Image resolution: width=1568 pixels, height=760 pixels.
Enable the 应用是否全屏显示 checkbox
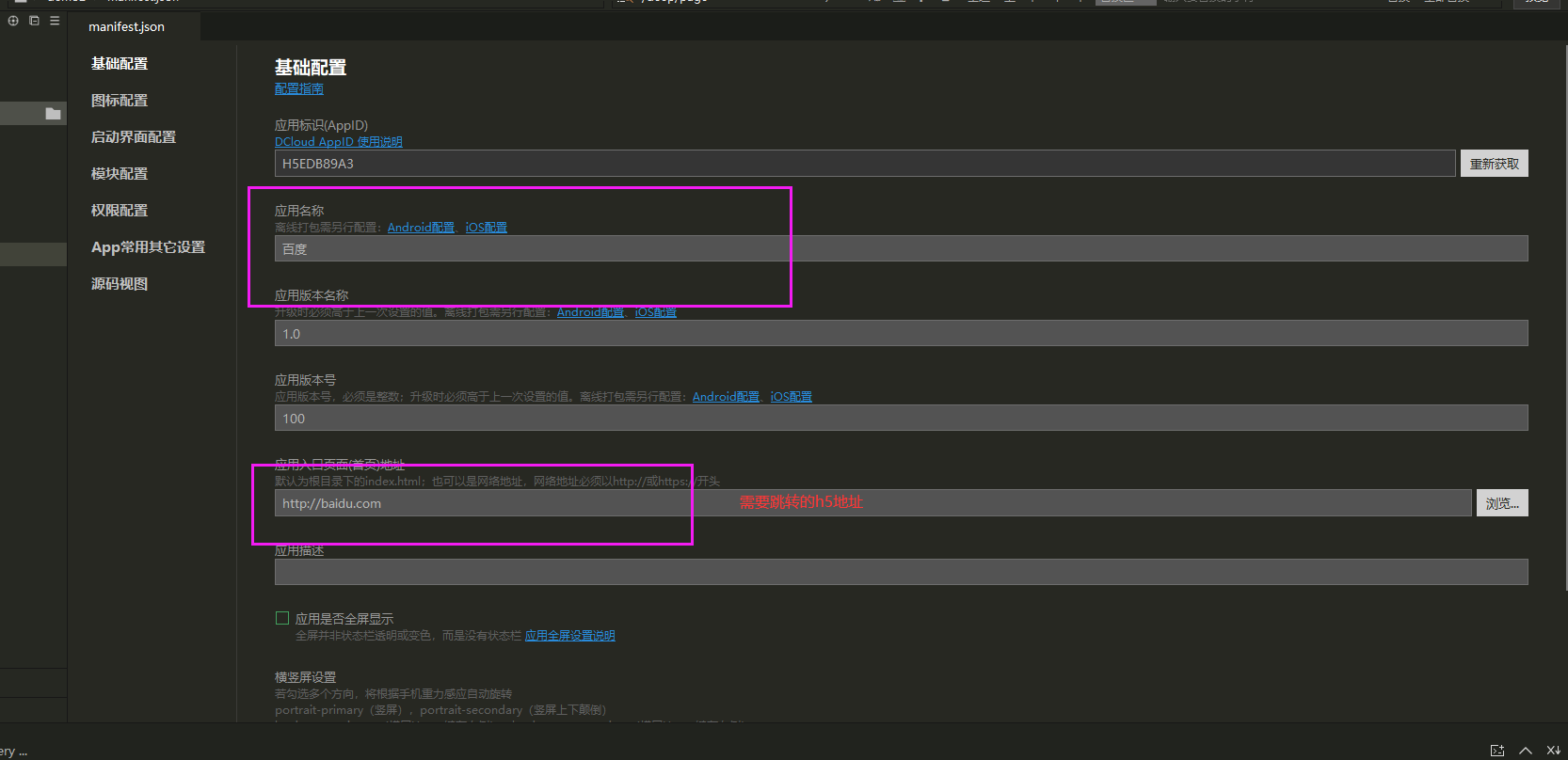282,618
